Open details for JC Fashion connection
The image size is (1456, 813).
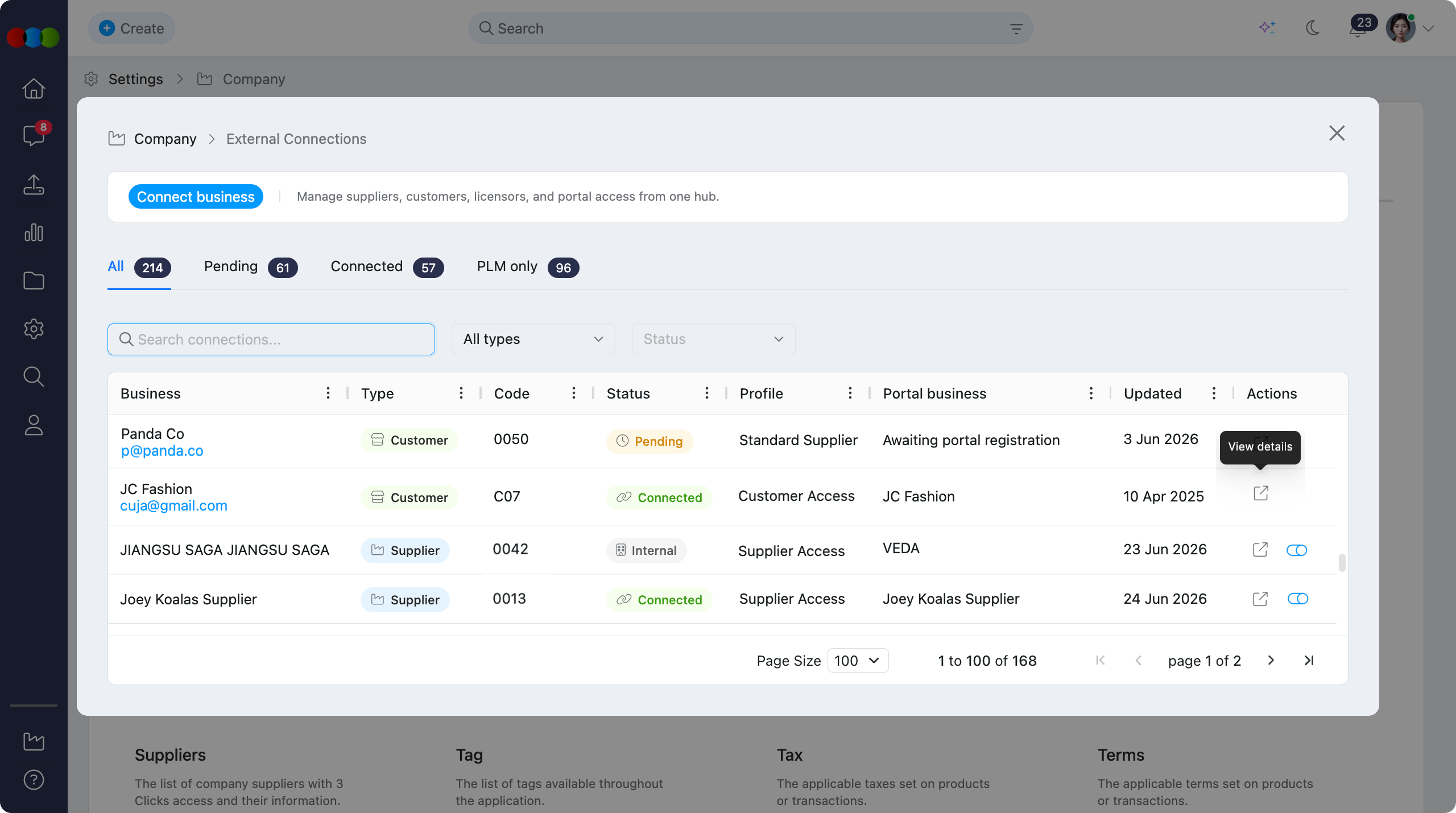pyautogui.click(x=1260, y=493)
